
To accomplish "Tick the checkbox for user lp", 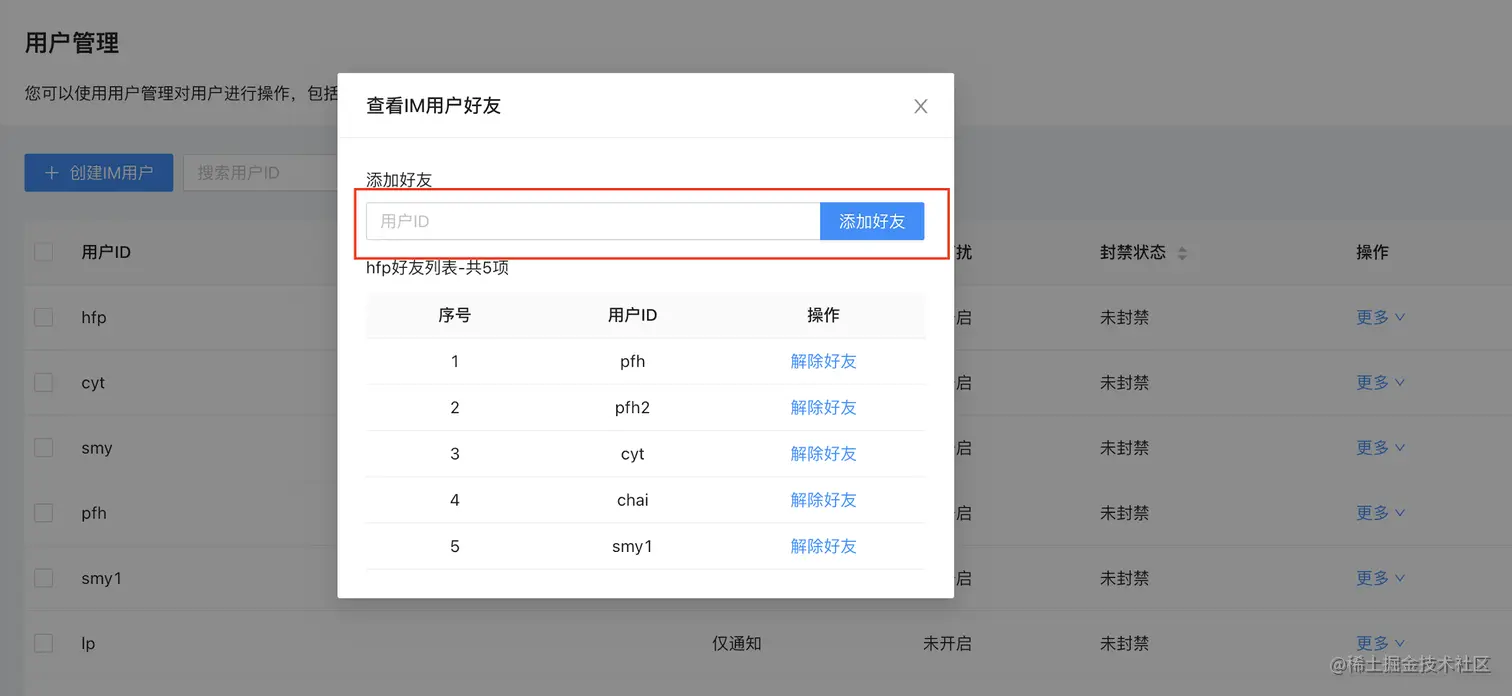I will coord(43,643).
